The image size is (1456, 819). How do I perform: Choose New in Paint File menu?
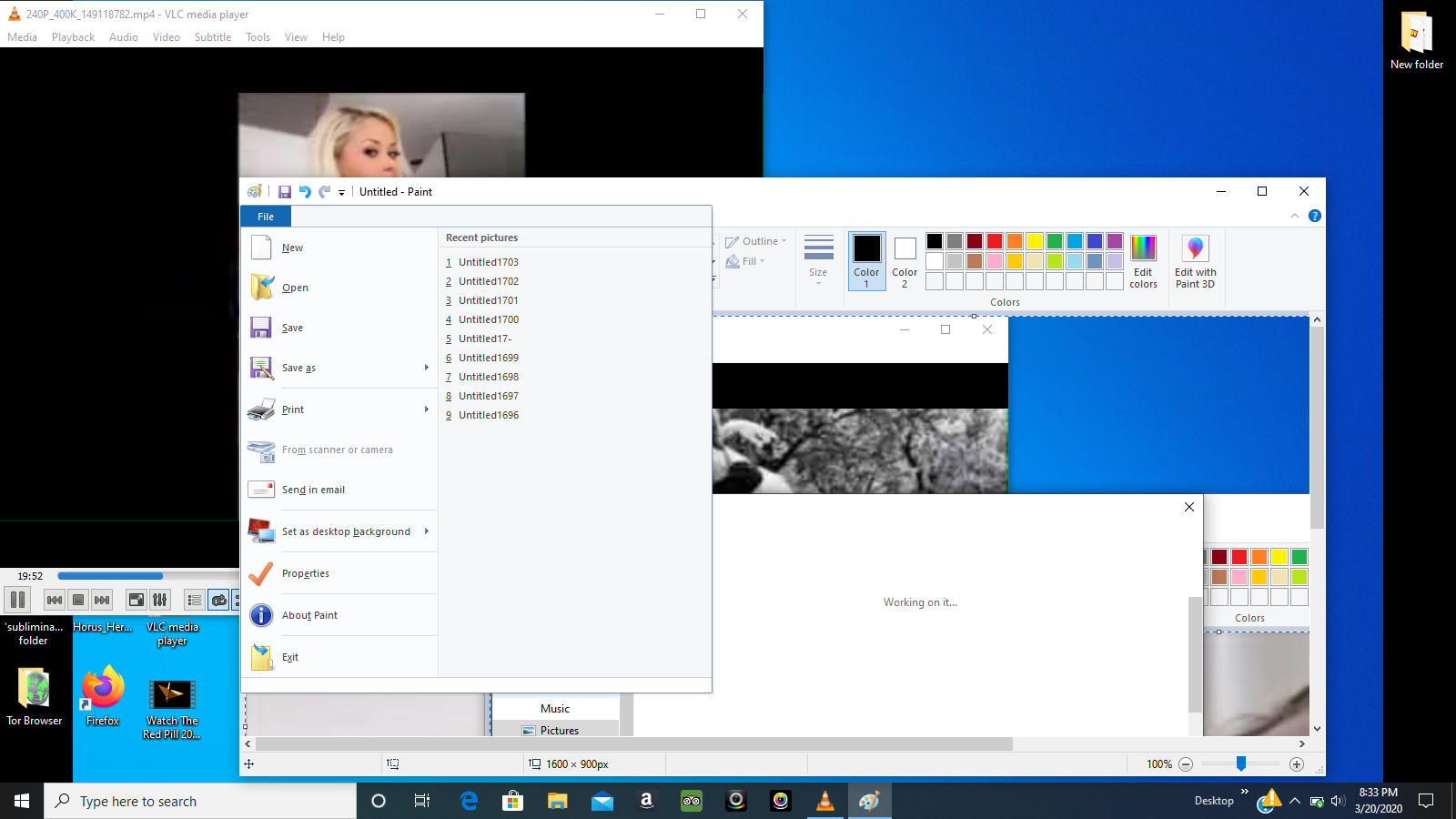tap(339, 248)
